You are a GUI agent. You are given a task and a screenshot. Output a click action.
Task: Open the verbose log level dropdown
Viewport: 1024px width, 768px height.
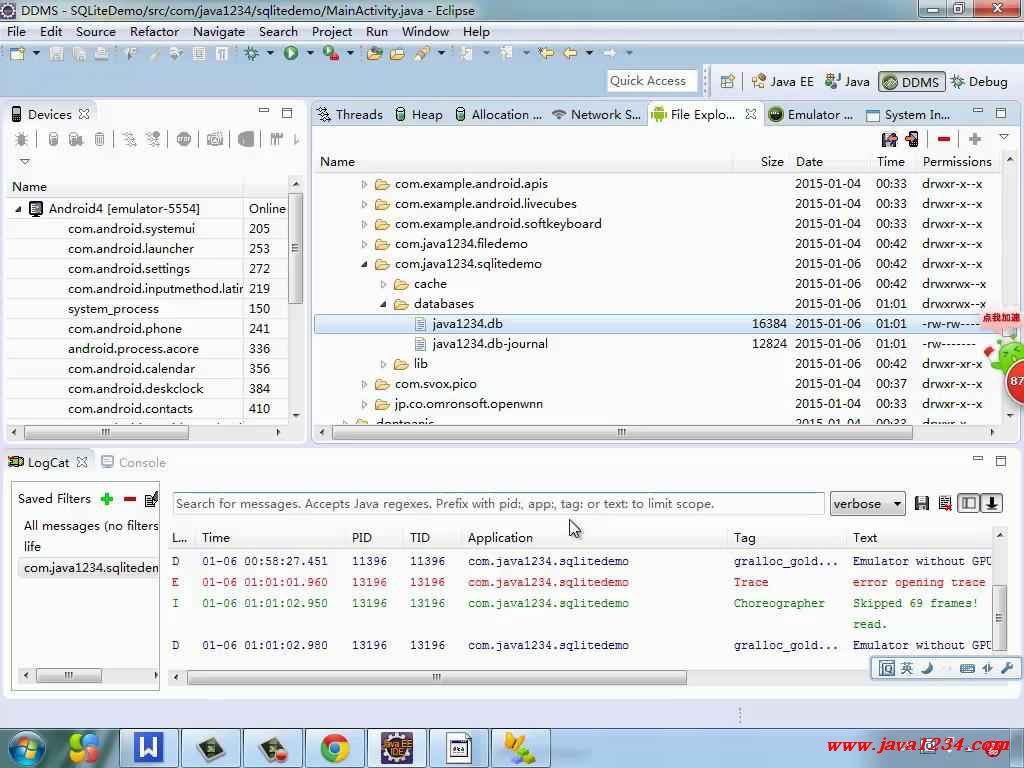(867, 504)
